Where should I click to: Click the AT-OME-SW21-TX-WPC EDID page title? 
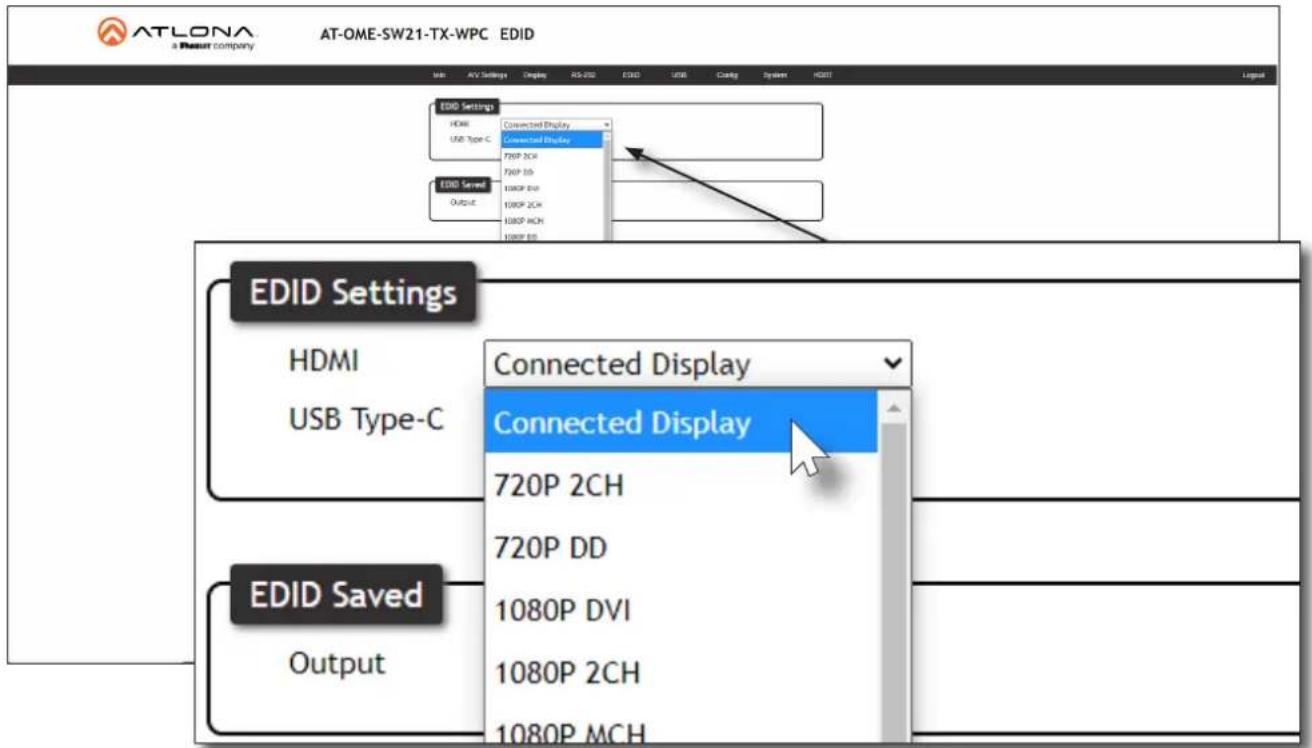point(425,35)
